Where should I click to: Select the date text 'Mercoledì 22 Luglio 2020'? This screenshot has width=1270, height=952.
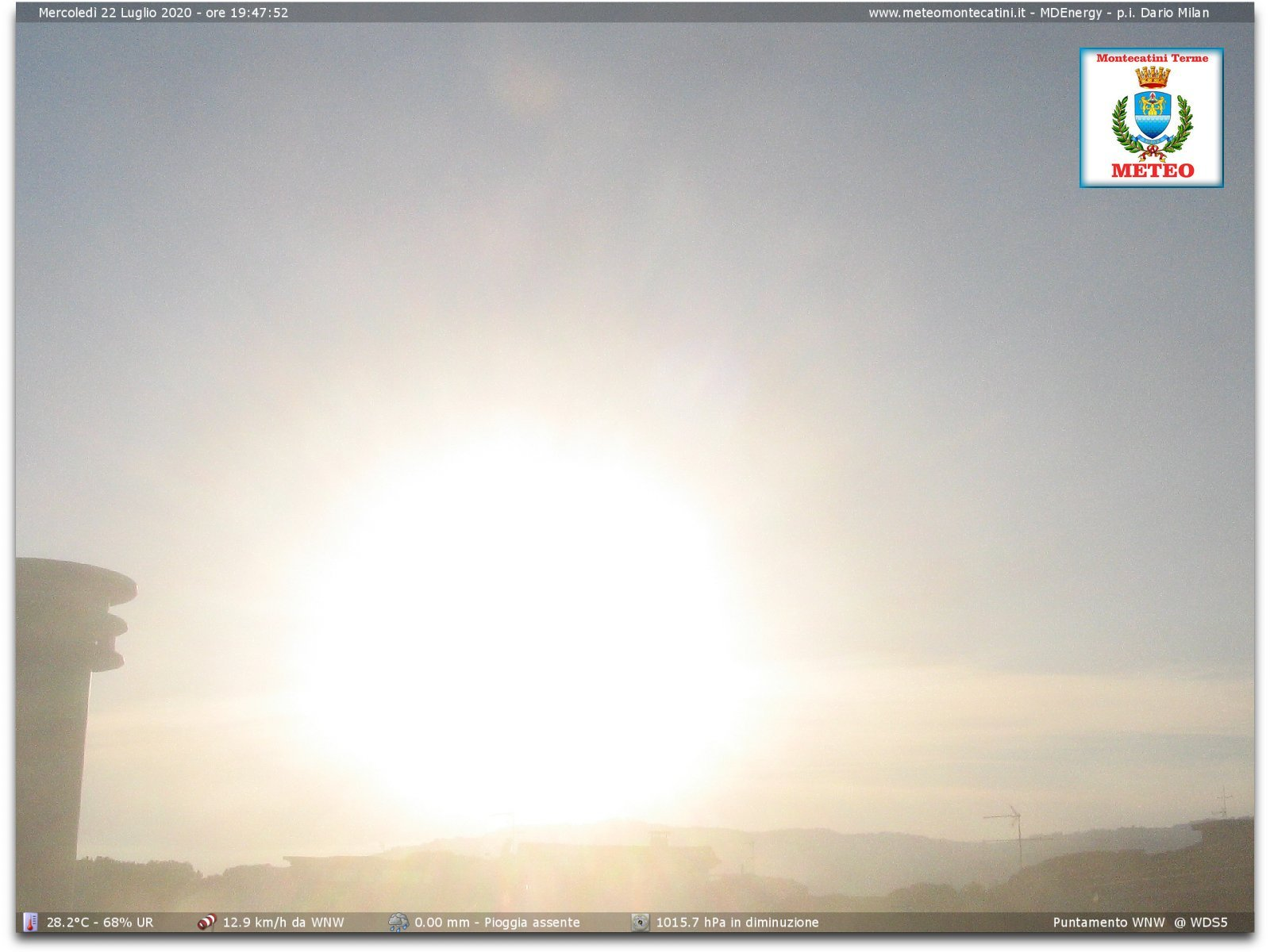pyautogui.click(x=115, y=13)
